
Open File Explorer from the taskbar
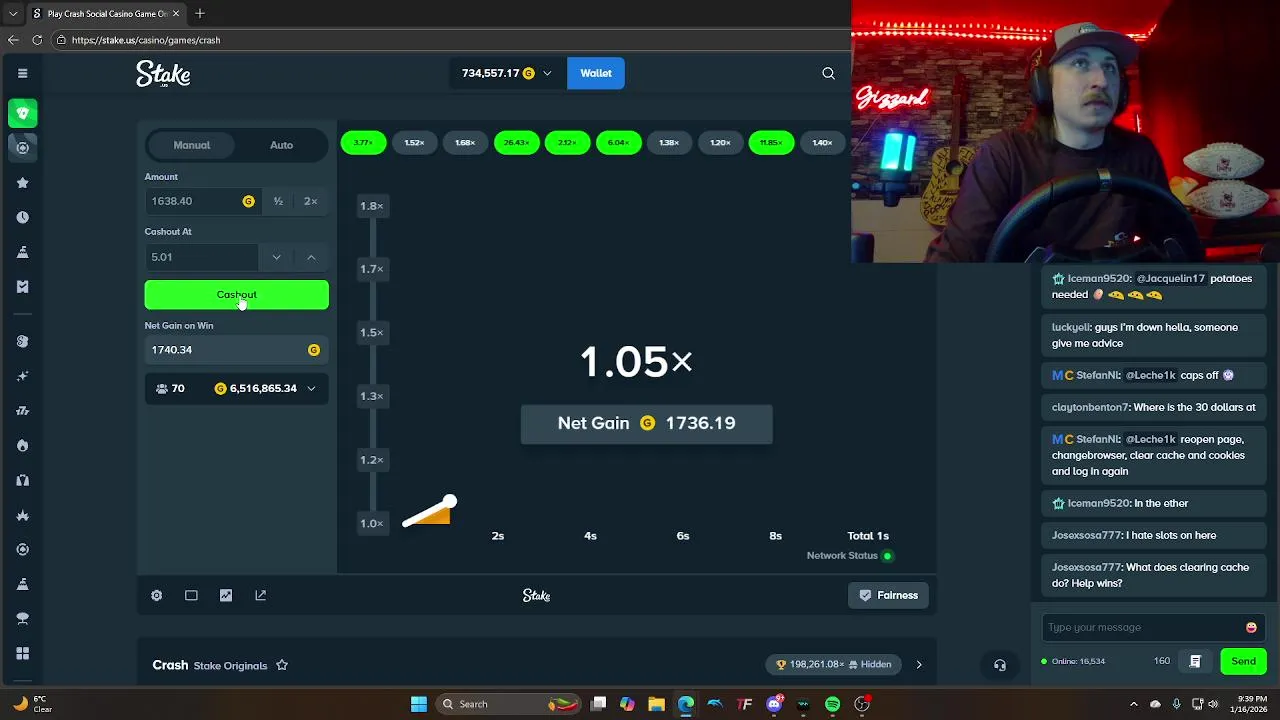pyautogui.click(x=656, y=704)
